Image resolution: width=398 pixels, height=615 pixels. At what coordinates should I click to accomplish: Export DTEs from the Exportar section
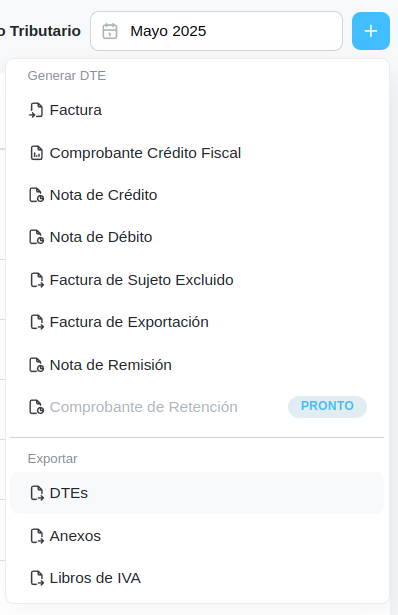[x=197, y=493]
